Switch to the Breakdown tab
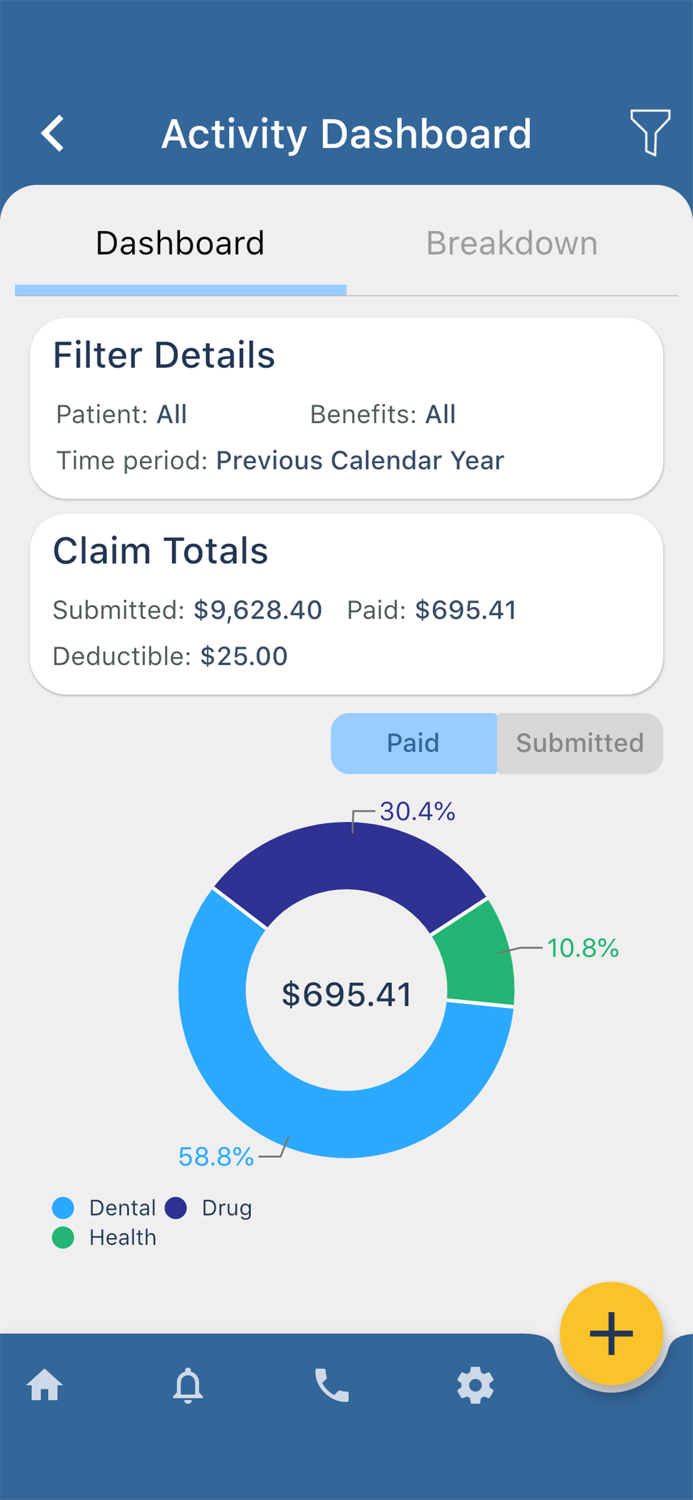Screen dimensions: 693x1500 point(511,243)
